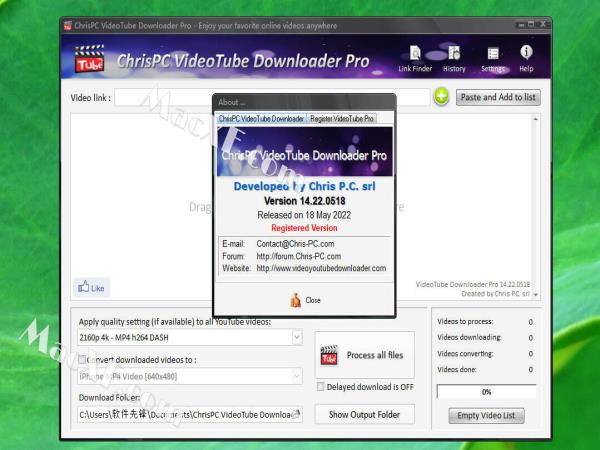Click Released on 18 May 2022 text
The image size is (600, 450).
click(304, 215)
